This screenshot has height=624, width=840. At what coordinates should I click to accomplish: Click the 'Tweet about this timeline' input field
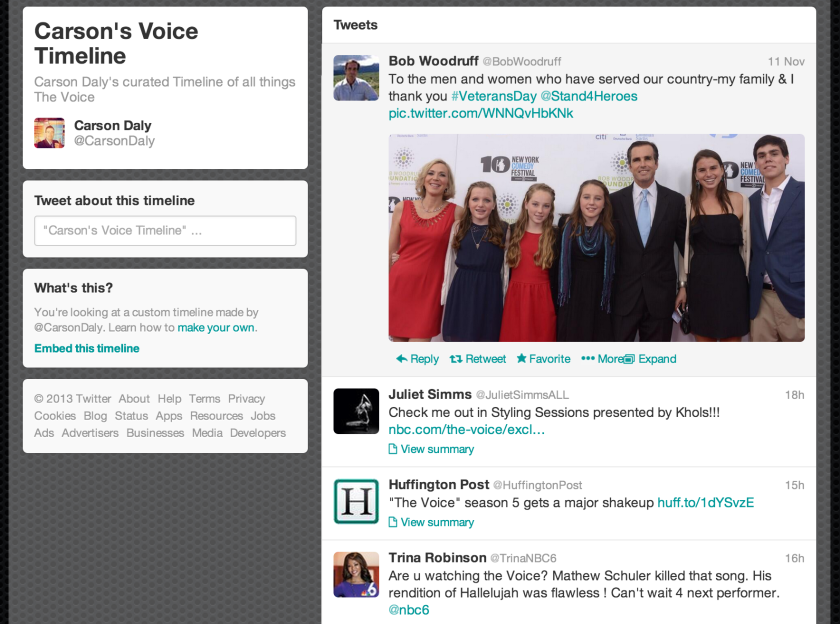click(x=165, y=231)
